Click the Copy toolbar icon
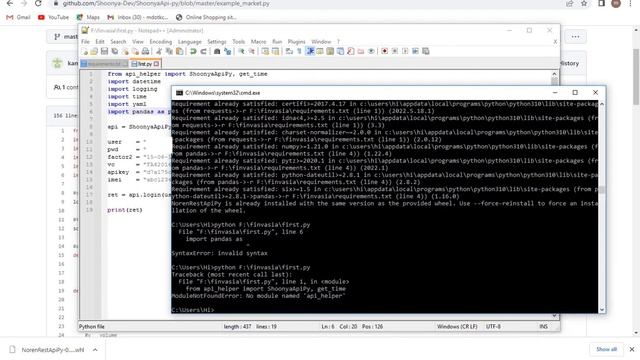Viewport: 640px width, 360px height. click(169, 51)
